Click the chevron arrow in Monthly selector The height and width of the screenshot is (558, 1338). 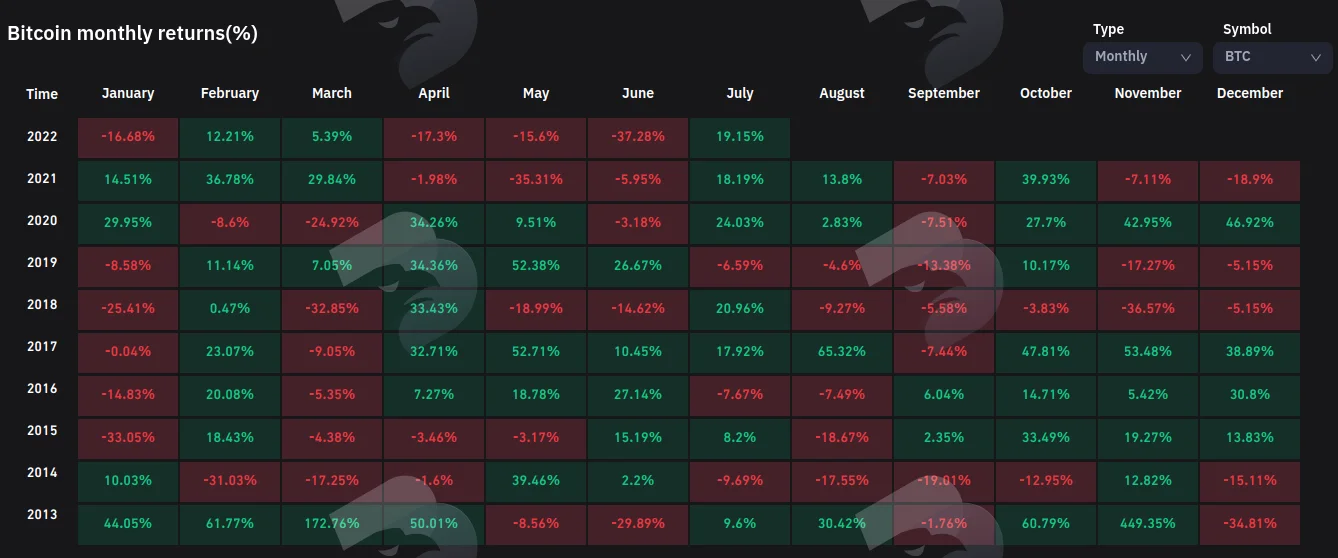coord(1186,58)
